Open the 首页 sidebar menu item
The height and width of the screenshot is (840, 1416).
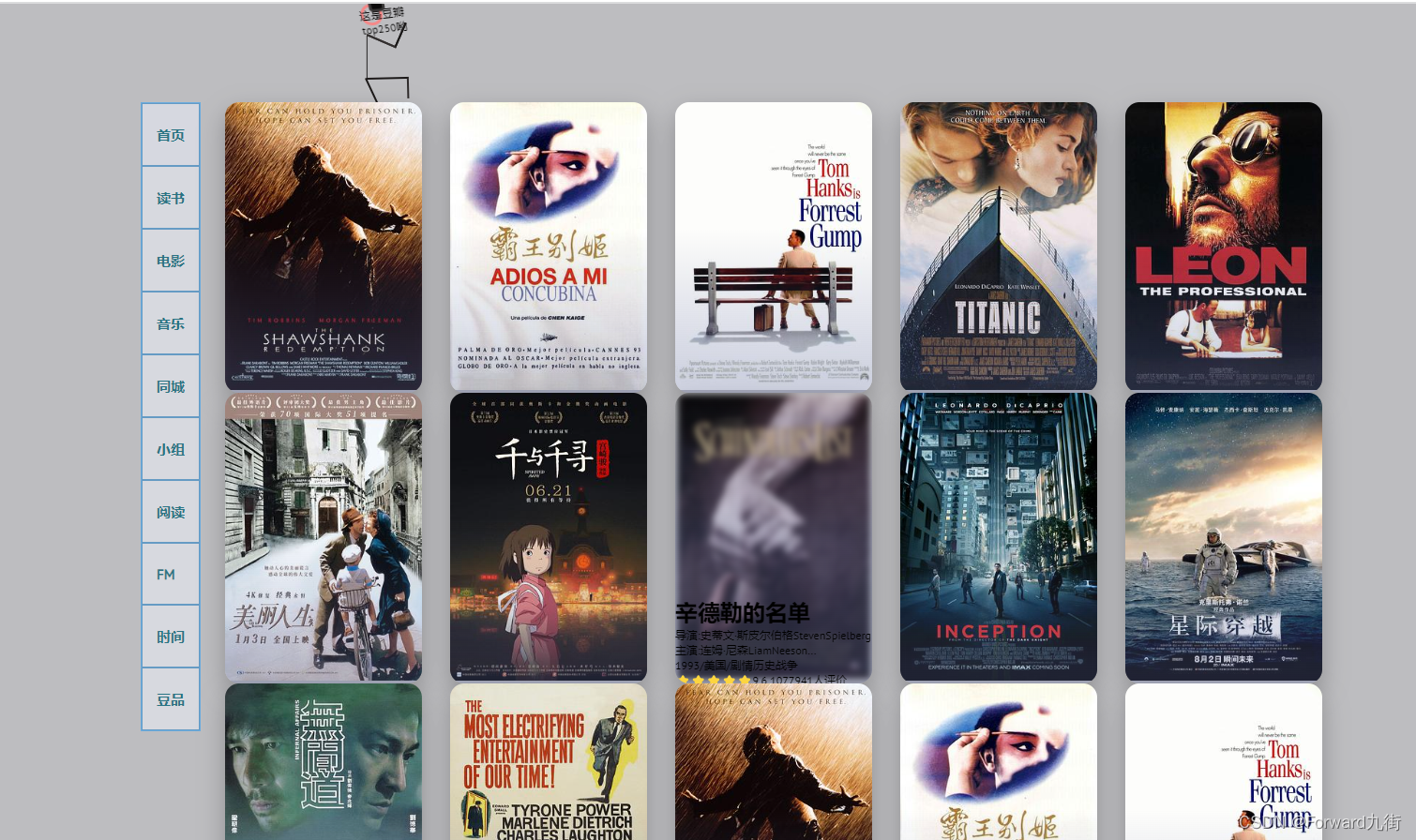tap(171, 135)
